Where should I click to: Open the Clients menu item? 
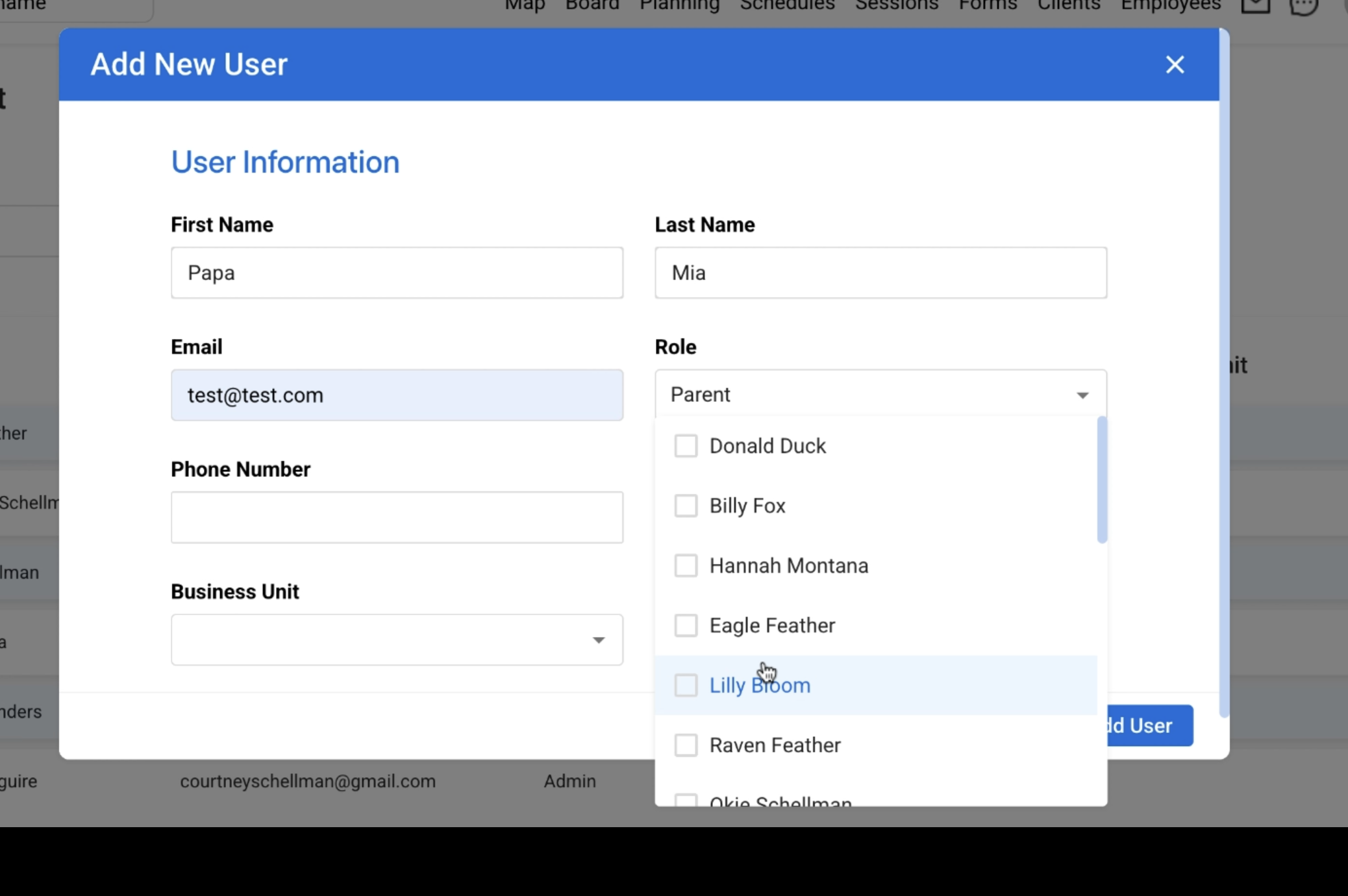pos(1068,5)
